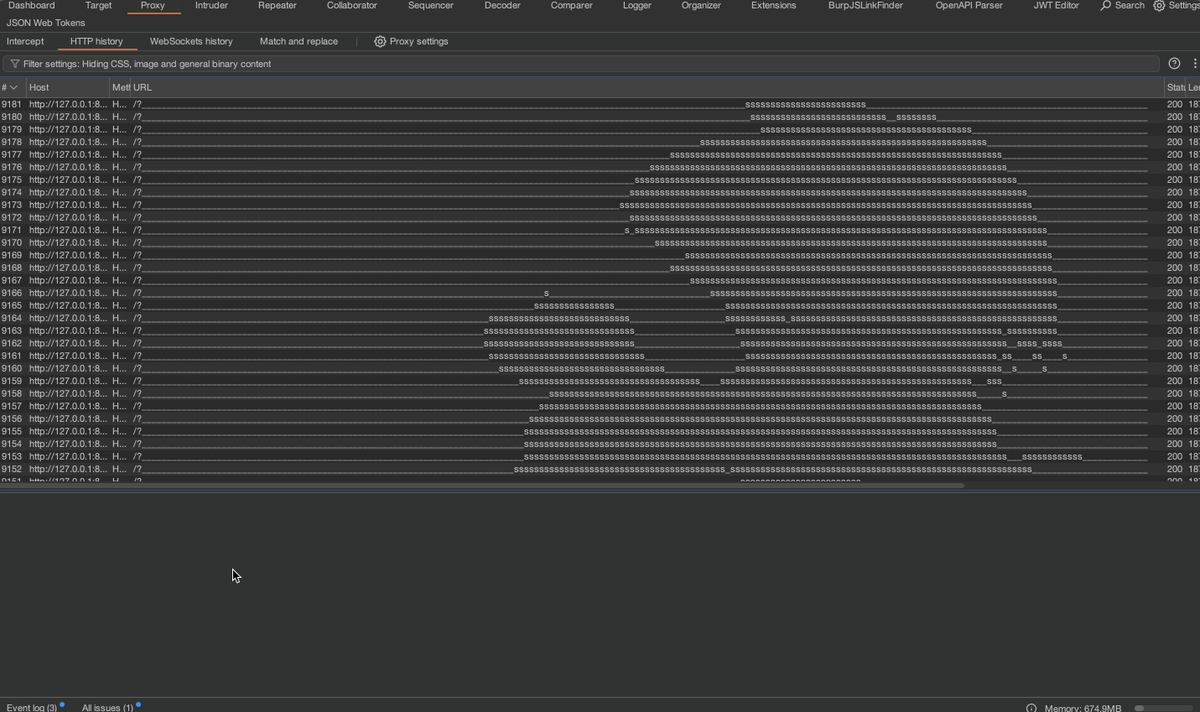Open the filter settings bar
Viewport: 1200px width, 712px height.
580,64
